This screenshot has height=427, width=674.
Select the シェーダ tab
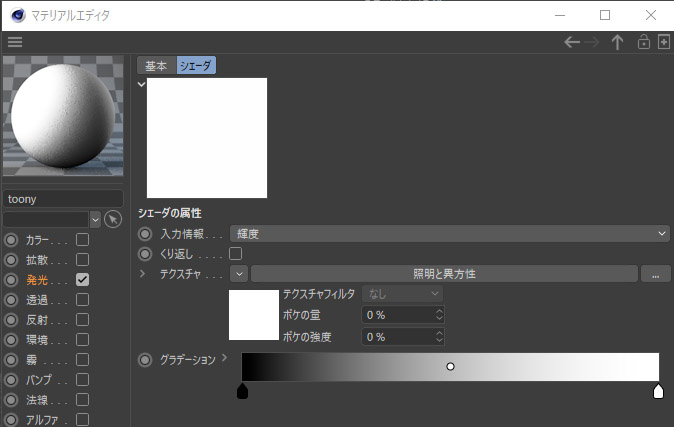[x=196, y=66]
